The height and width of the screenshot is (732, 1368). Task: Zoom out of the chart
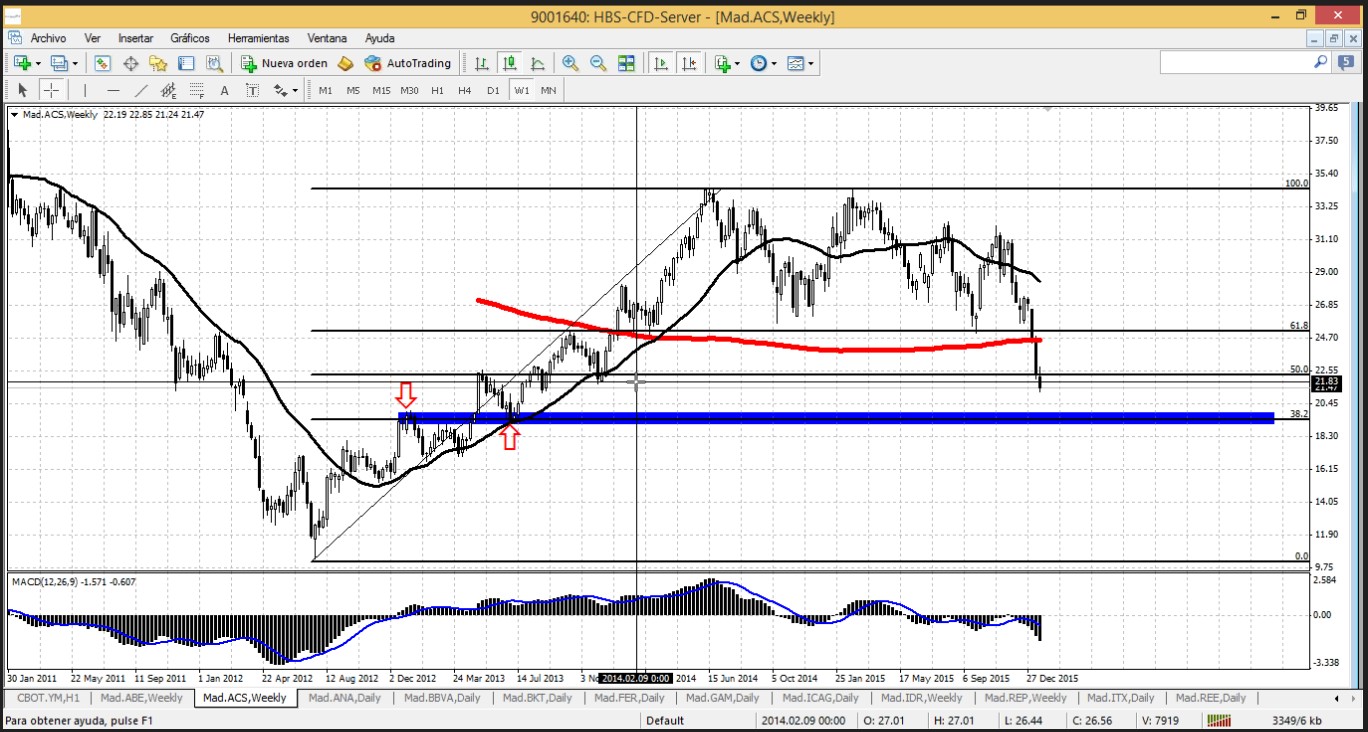598,63
